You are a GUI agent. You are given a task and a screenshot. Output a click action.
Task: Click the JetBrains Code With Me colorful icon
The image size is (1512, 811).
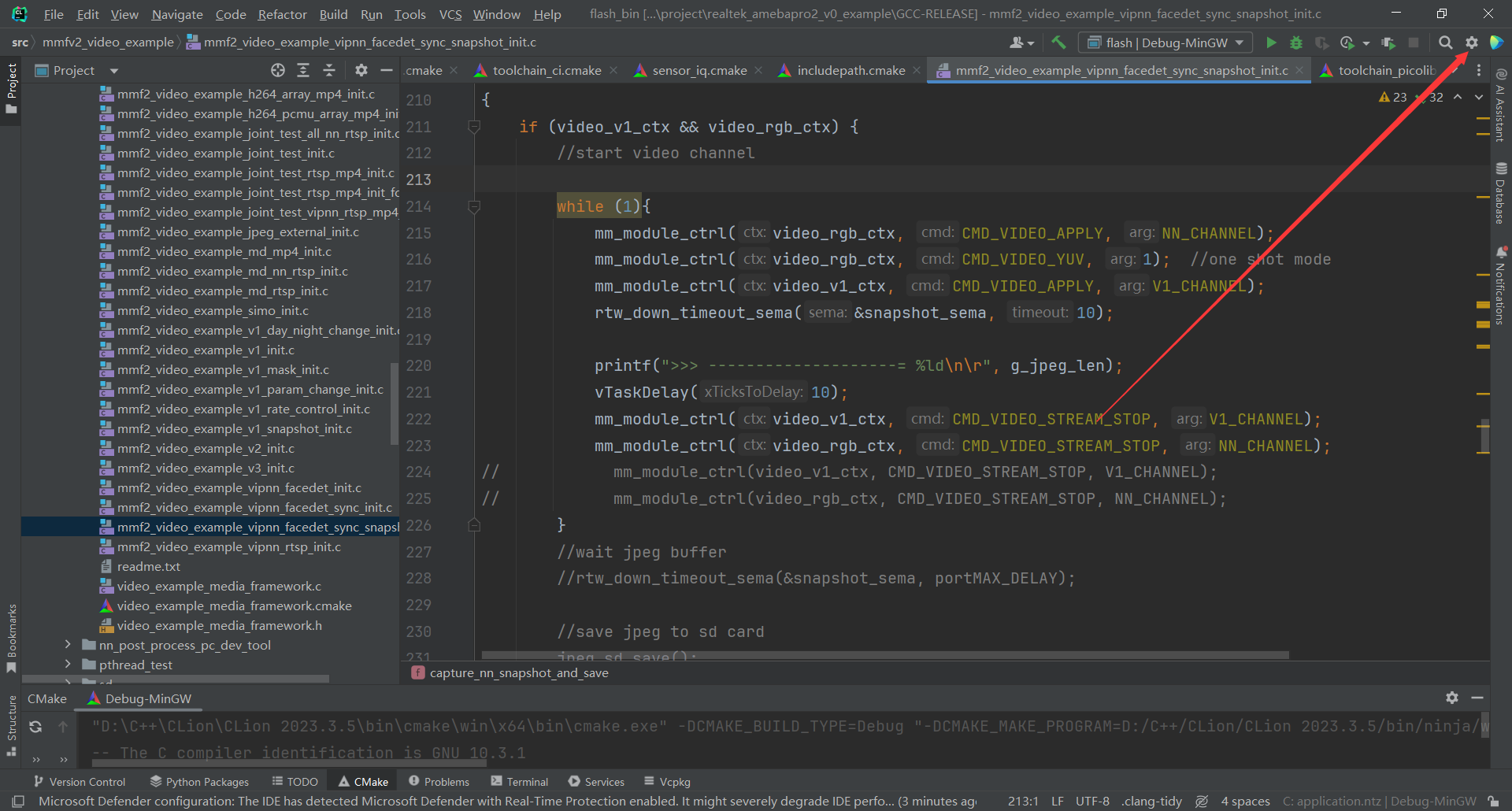[x=1497, y=43]
